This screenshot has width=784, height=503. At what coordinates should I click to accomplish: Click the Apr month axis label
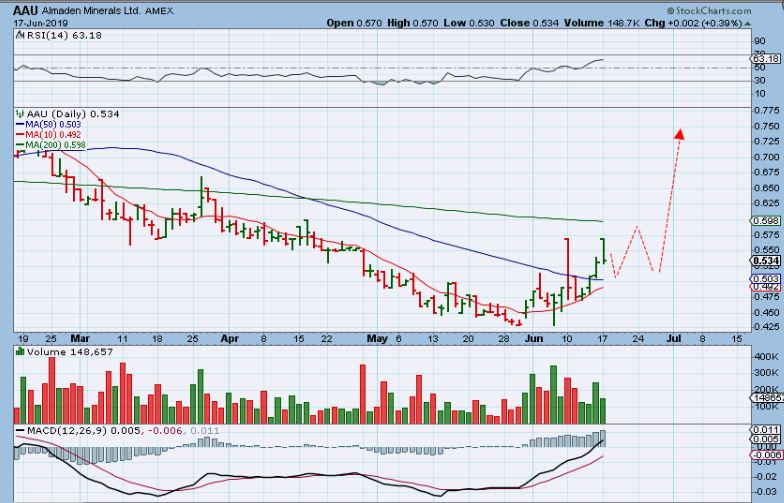pos(230,338)
